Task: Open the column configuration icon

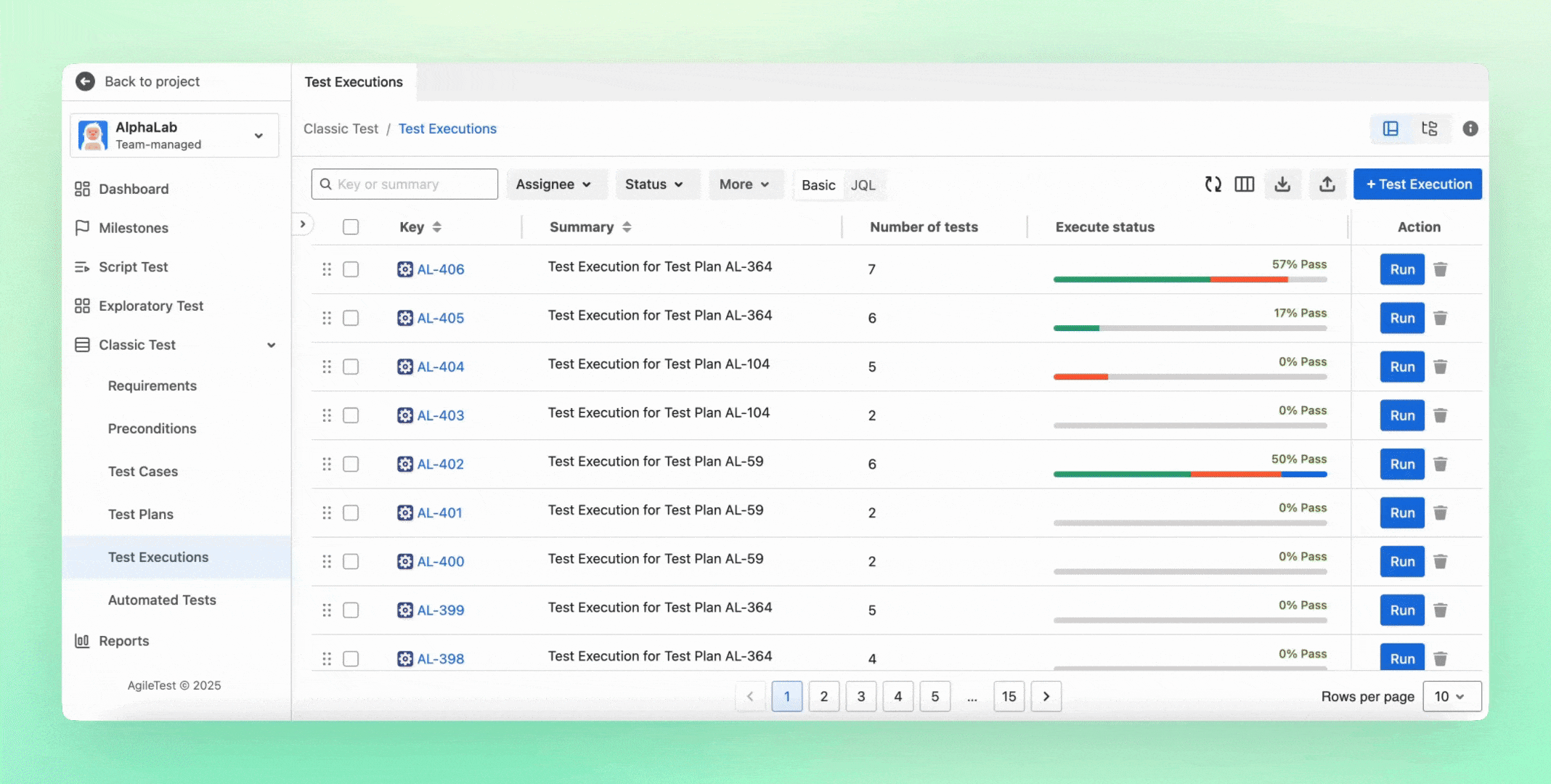Action: (x=1244, y=184)
